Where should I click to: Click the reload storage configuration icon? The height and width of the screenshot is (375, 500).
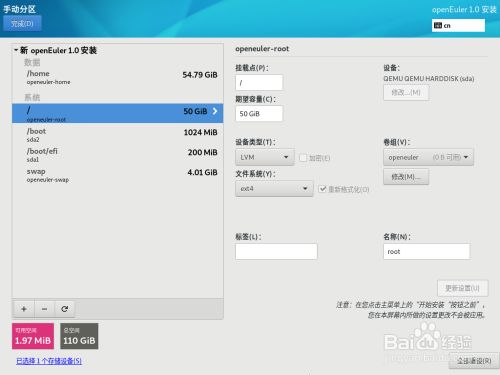click(x=65, y=309)
